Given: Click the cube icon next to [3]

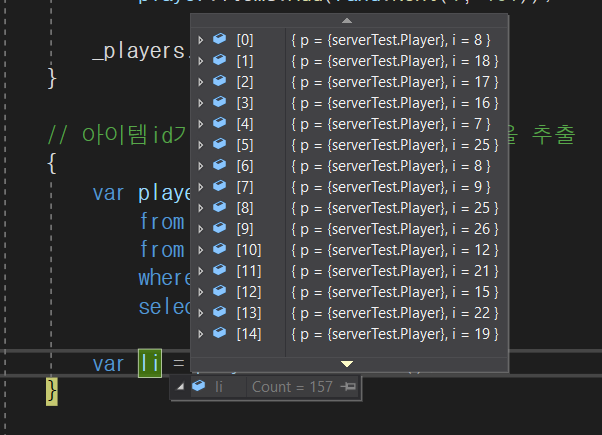Looking at the screenshot, I should (x=219, y=103).
